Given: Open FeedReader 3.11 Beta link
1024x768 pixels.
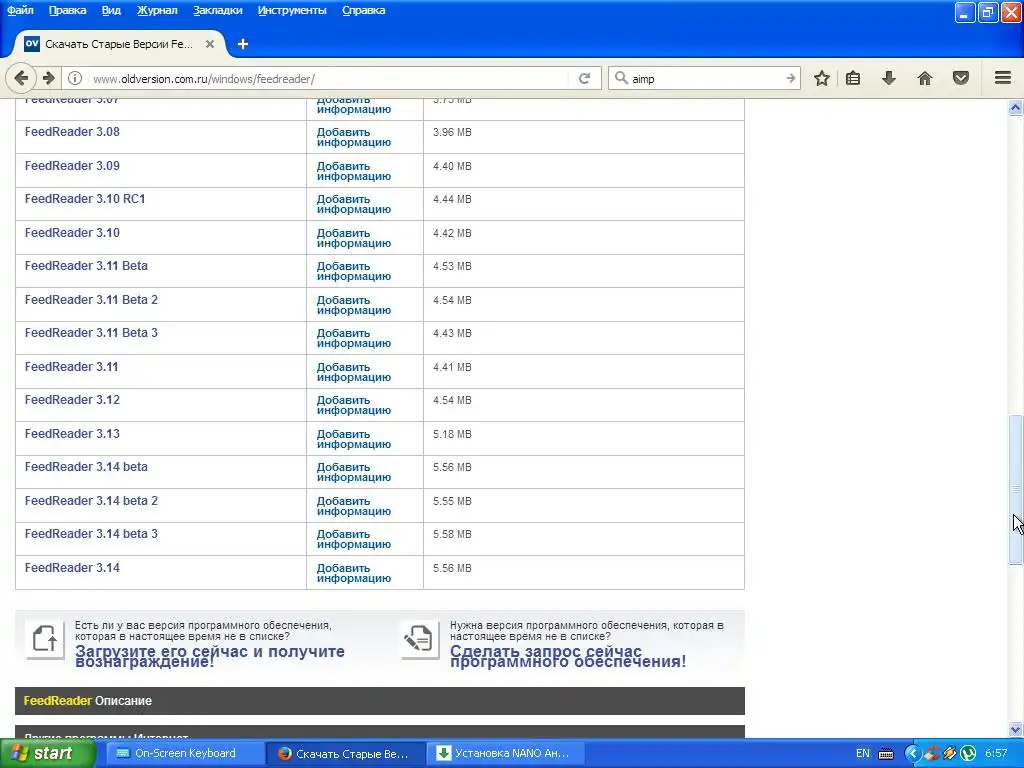Looking at the screenshot, I should coord(86,266).
